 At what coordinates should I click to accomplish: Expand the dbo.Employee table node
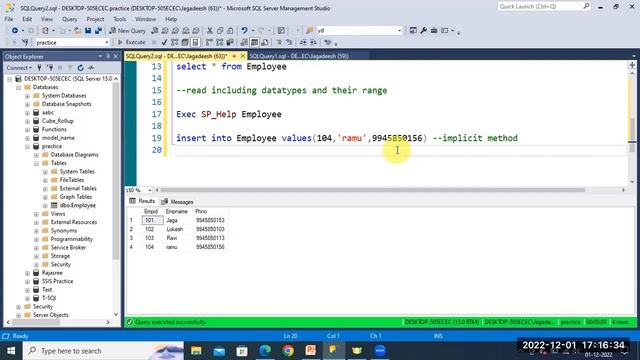[x=45, y=205]
